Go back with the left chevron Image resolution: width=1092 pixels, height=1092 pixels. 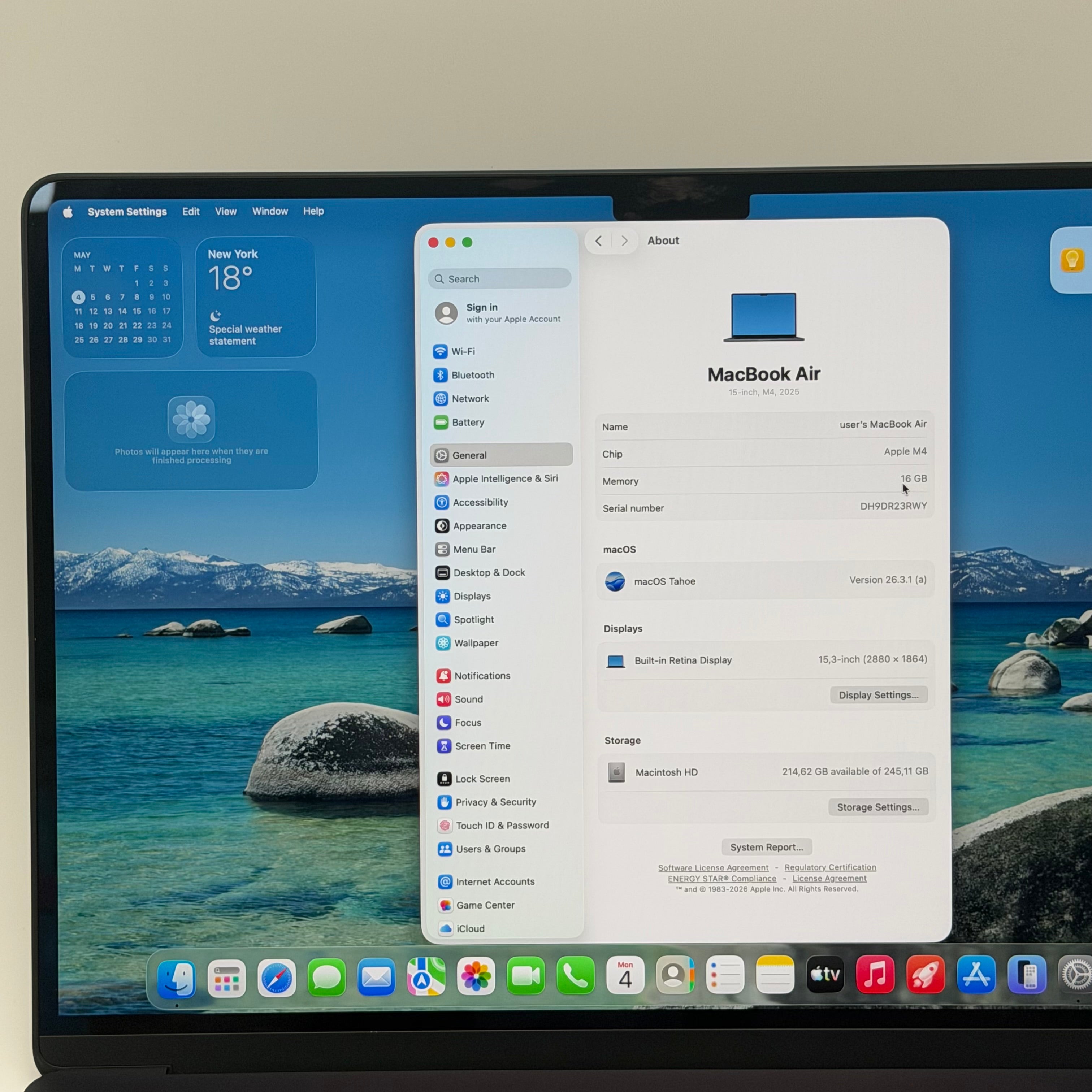pyautogui.click(x=599, y=241)
